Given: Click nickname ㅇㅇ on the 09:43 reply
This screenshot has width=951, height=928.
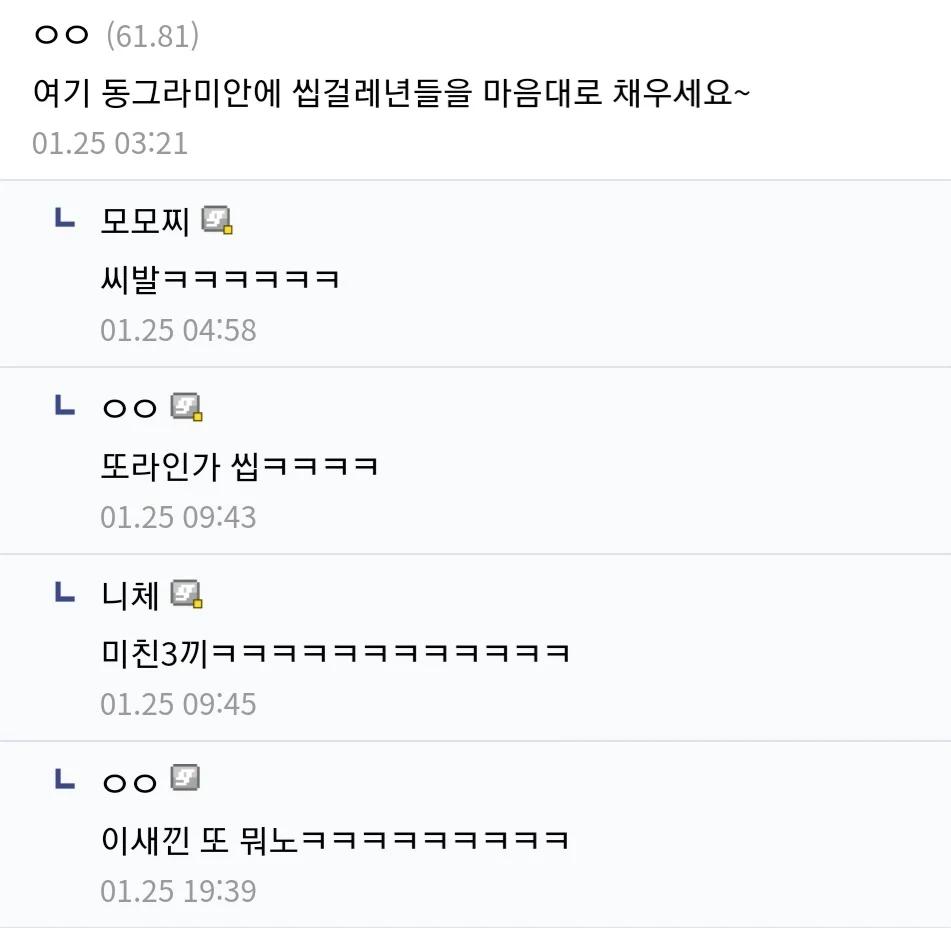Looking at the screenshot, I should pyautogui.click(x=130, y=408).
